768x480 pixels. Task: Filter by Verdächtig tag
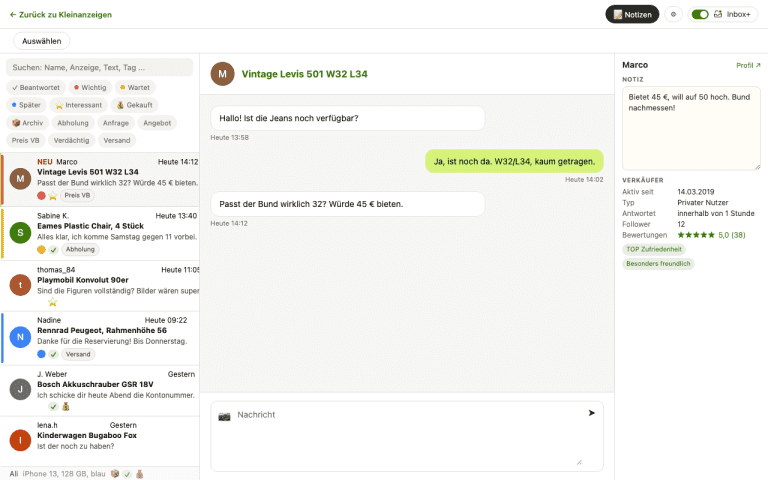pos(71,140)
